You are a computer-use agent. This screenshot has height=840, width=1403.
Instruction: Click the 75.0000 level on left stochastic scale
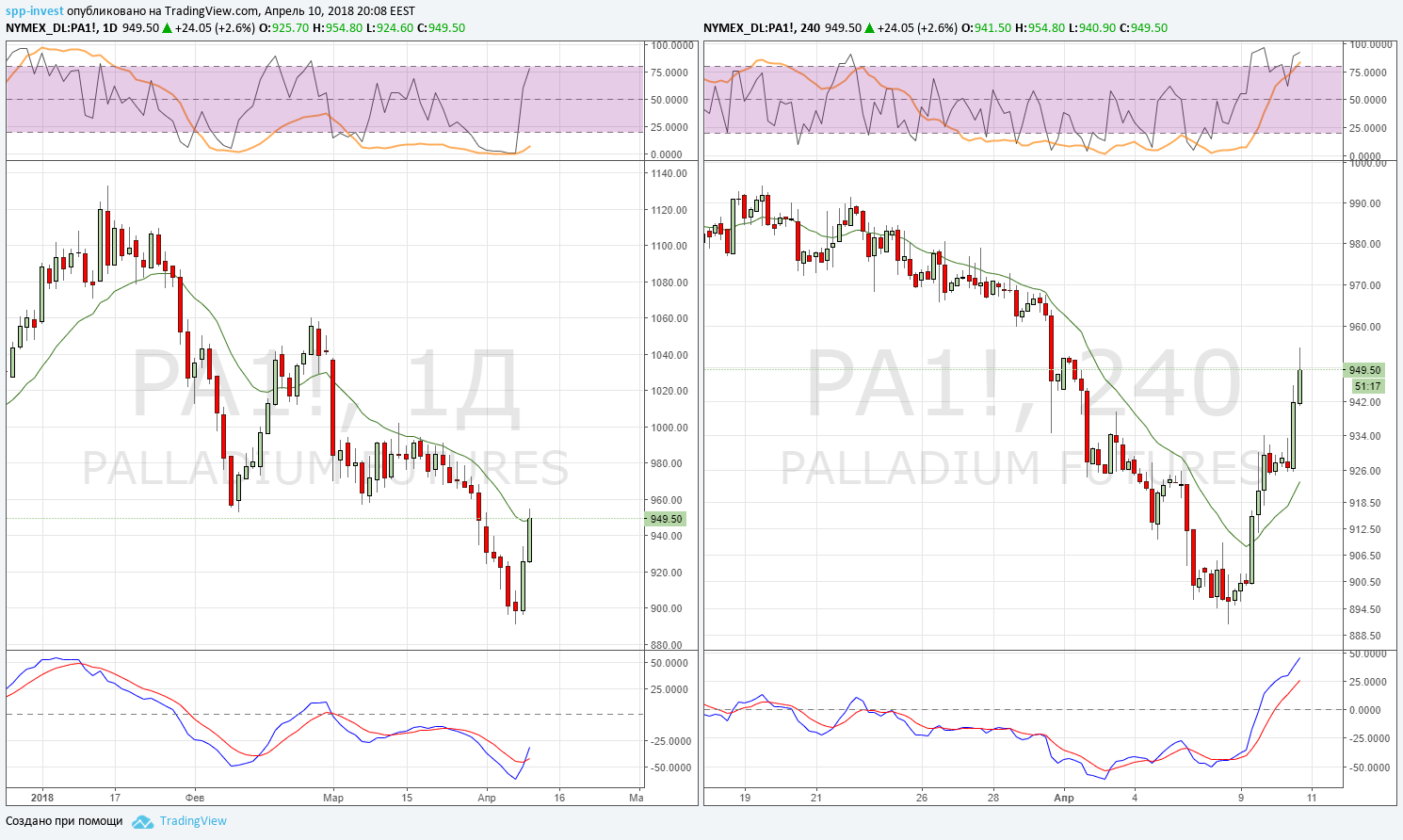tap(669, 73)
